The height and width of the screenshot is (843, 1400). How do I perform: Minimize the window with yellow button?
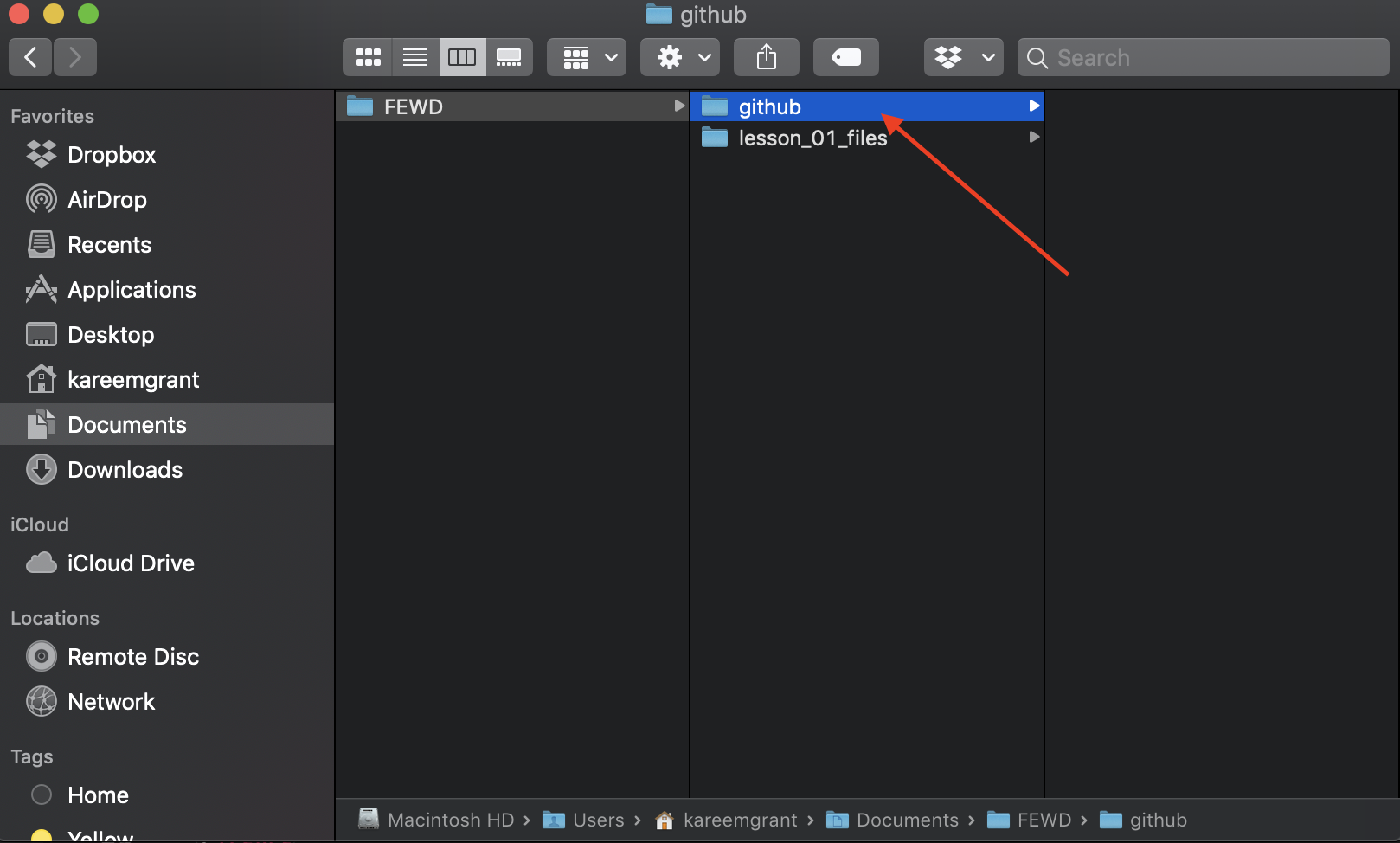tap(54, 14)
